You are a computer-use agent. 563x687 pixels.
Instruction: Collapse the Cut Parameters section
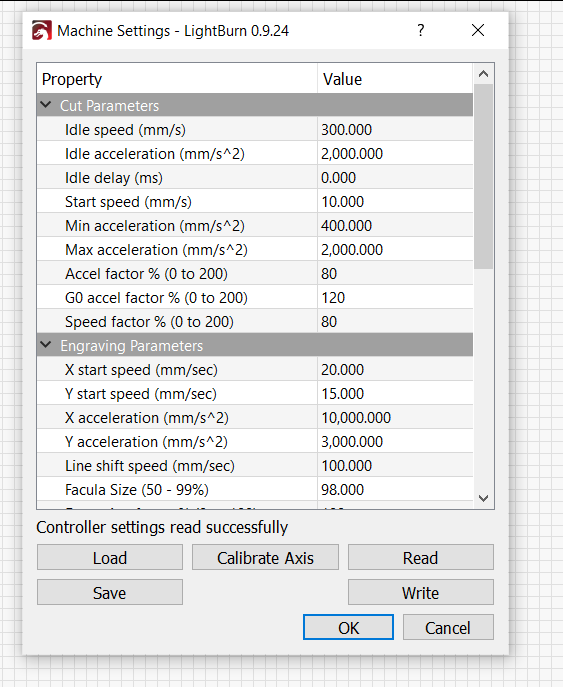coord(46,105)
